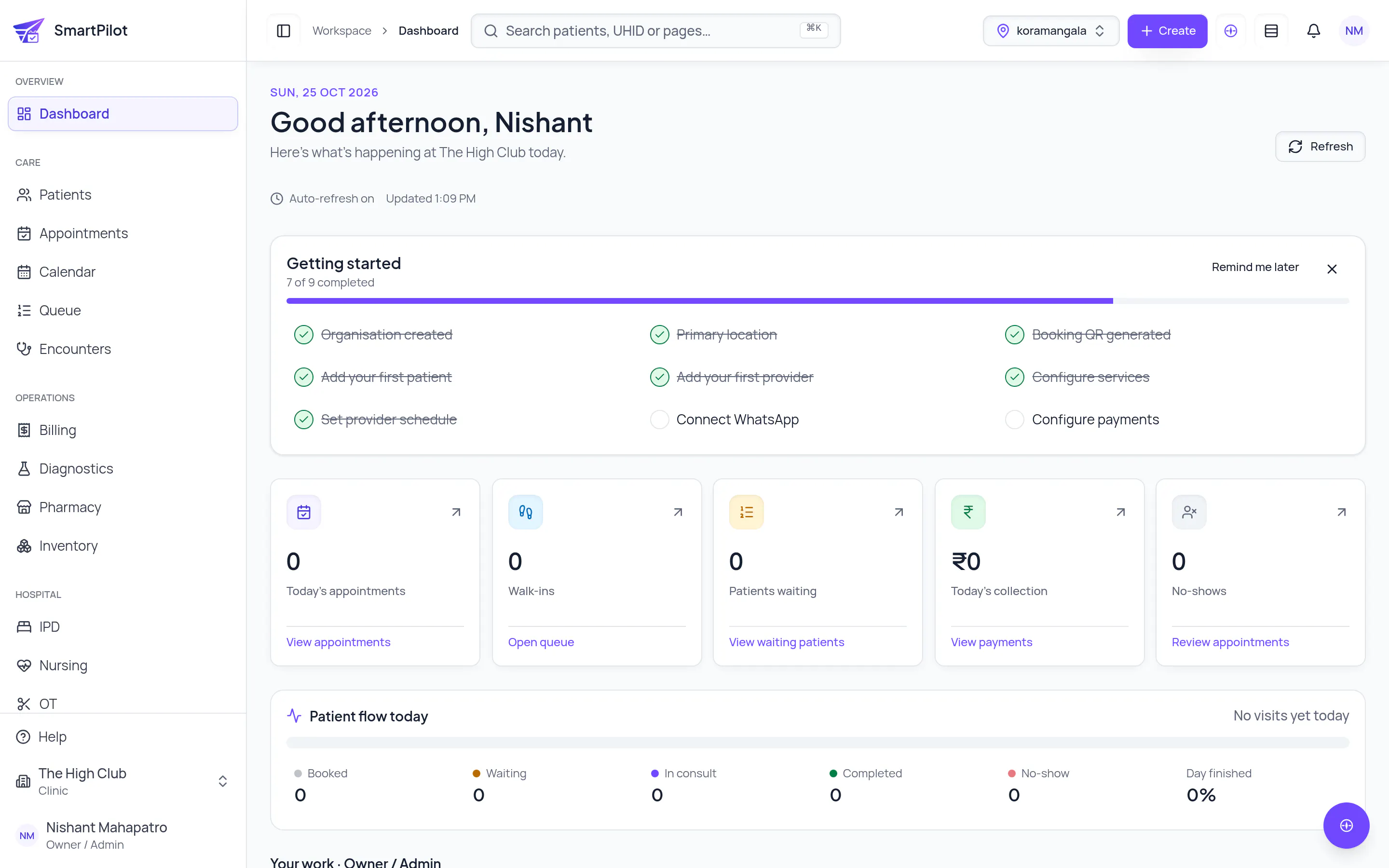Toggle the Set provider schedule checkmark
Image resolution: width=1389 pixels, height=868 pixels.
[x=304, y=420]
